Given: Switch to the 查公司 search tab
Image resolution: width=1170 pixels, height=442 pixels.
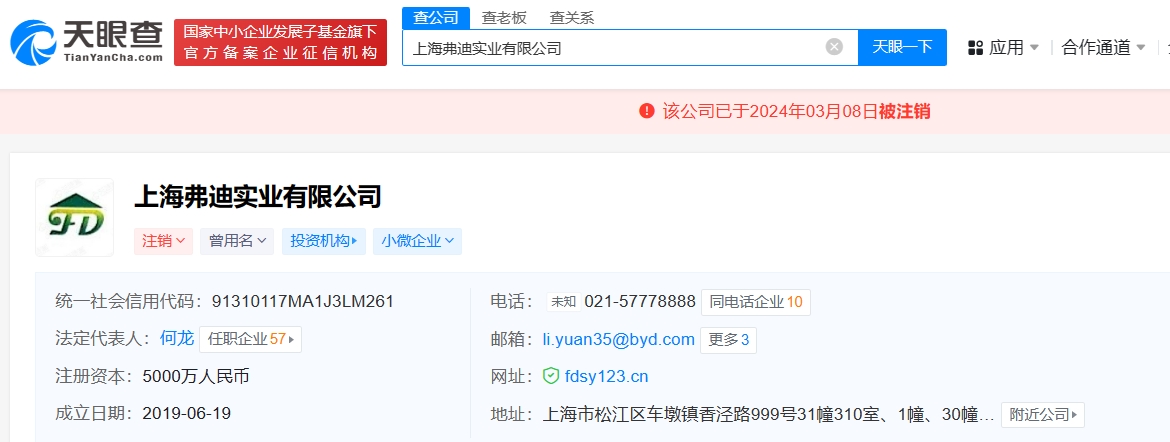Looking at the screenshot, I should tap(436, 18).
